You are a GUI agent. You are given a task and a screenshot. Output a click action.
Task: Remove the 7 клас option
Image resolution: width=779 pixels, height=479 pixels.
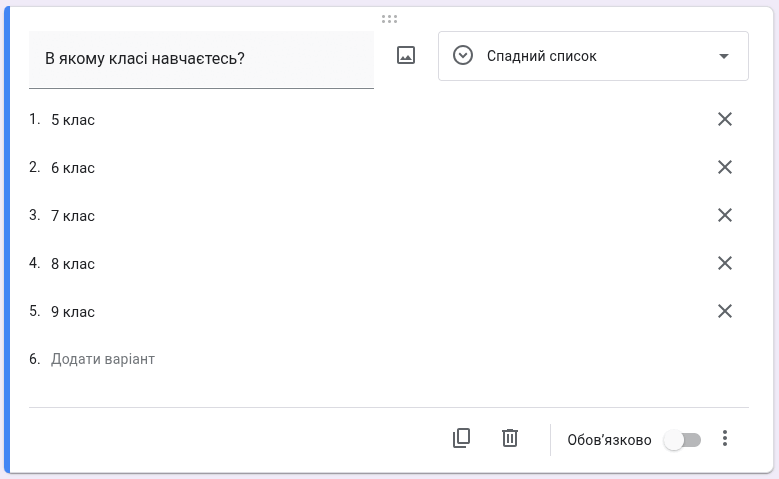(725, 215)
